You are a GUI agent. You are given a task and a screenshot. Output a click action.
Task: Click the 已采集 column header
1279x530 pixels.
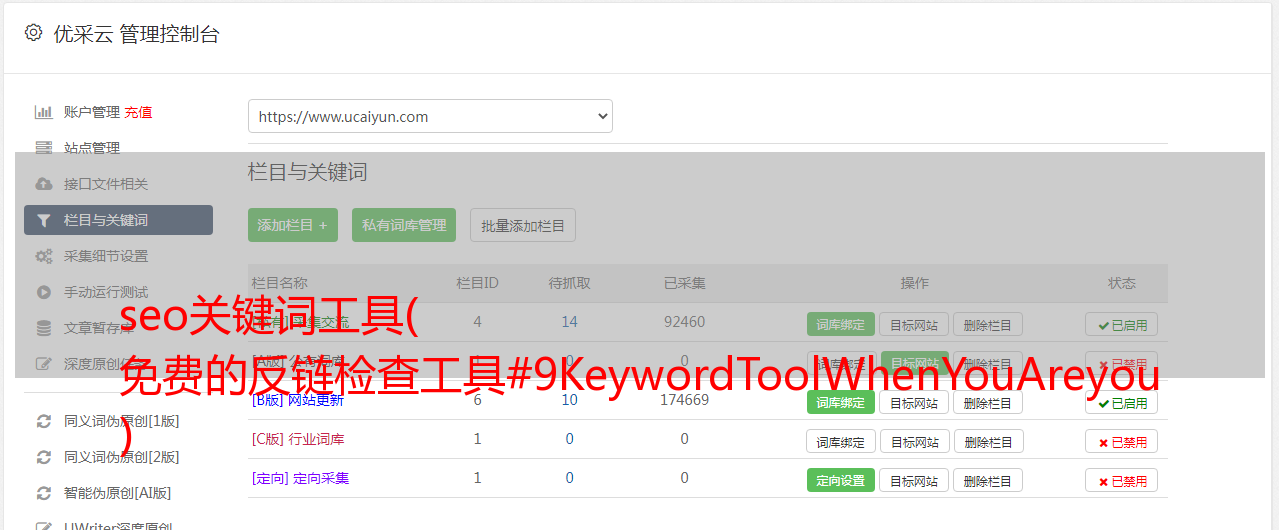point(684,283)
